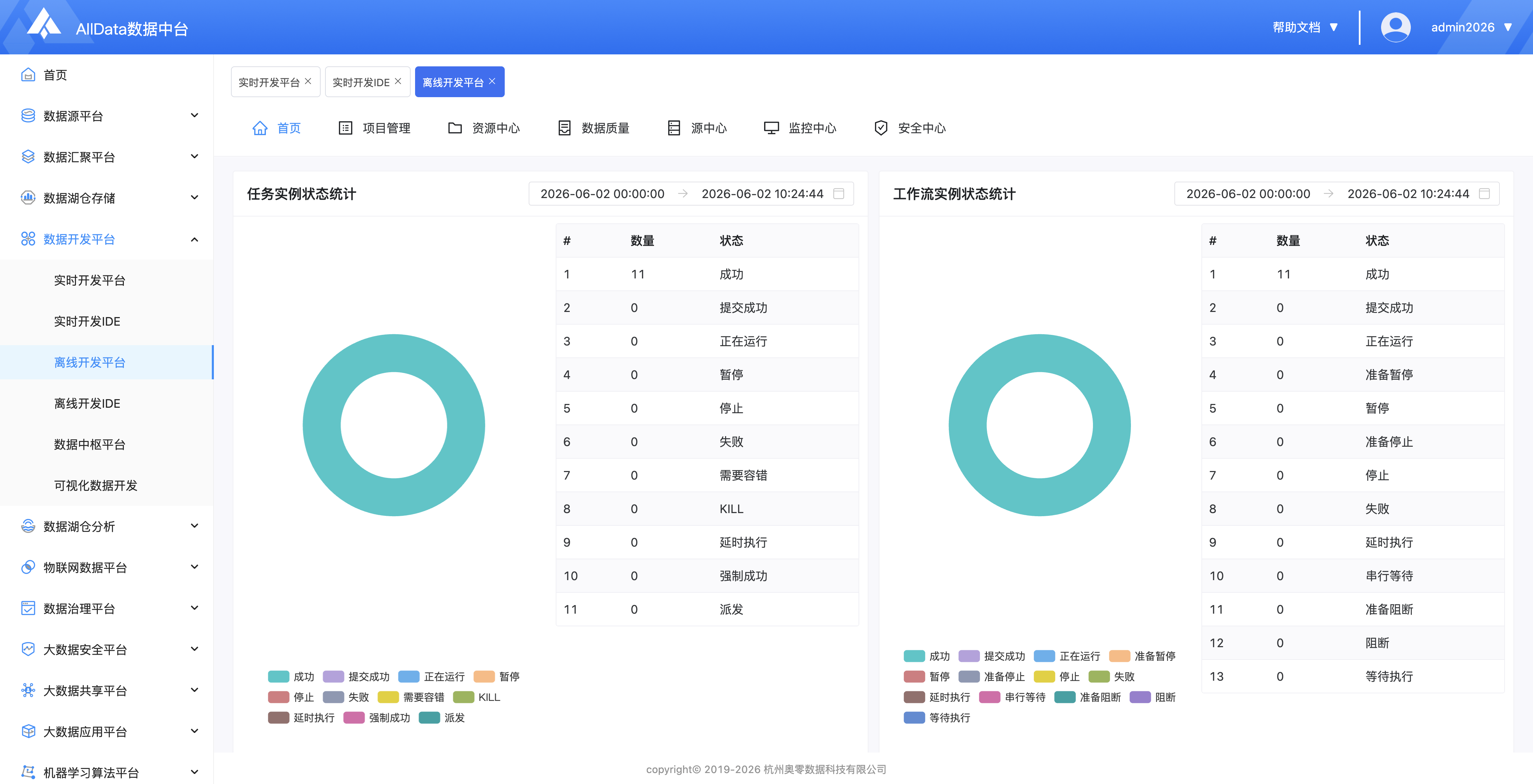Click the 数据质量 document icon
1533x784 pixels.
tap(564, 129)
